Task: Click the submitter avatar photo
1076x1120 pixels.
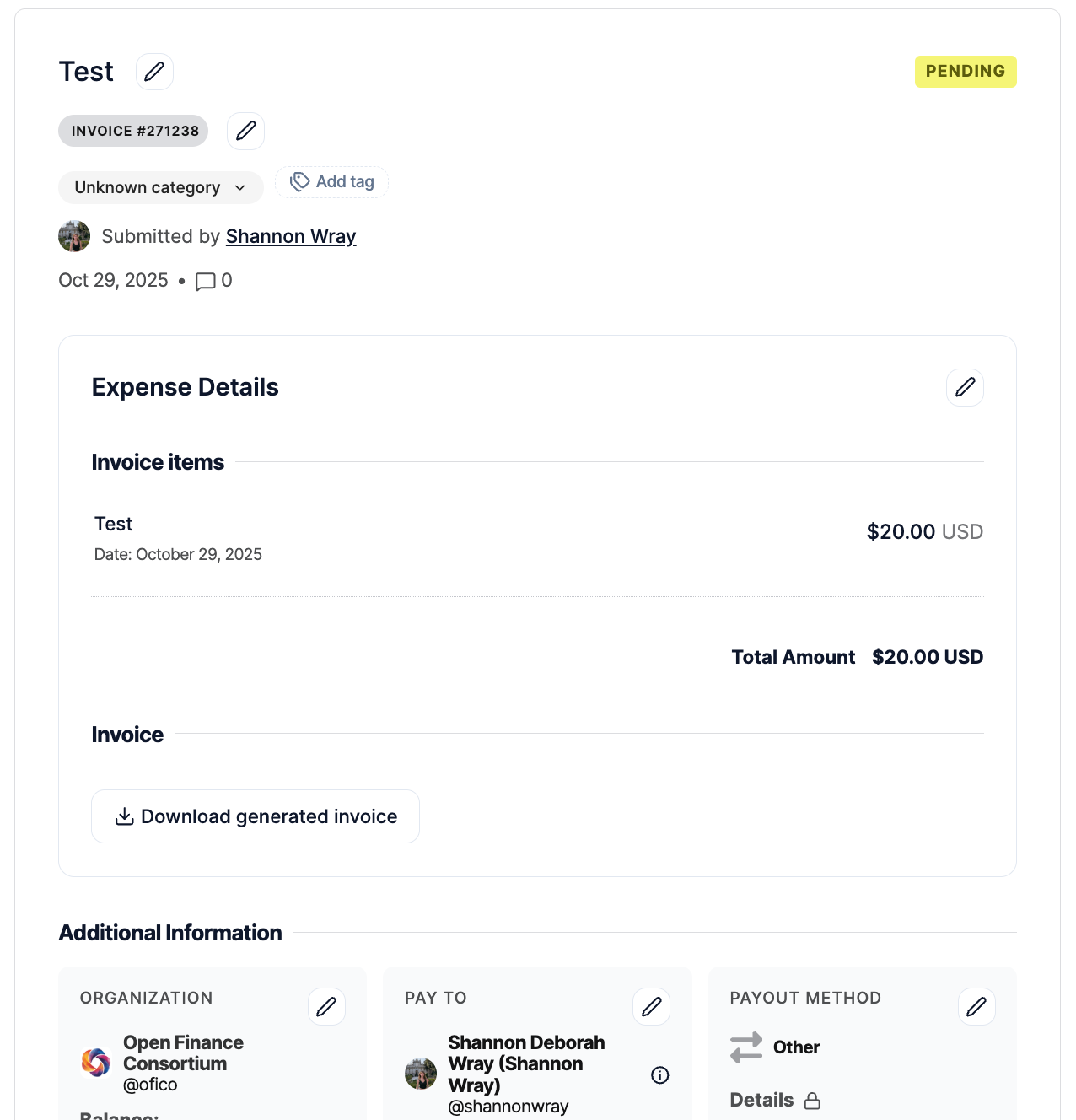Action: pos(74,236)
